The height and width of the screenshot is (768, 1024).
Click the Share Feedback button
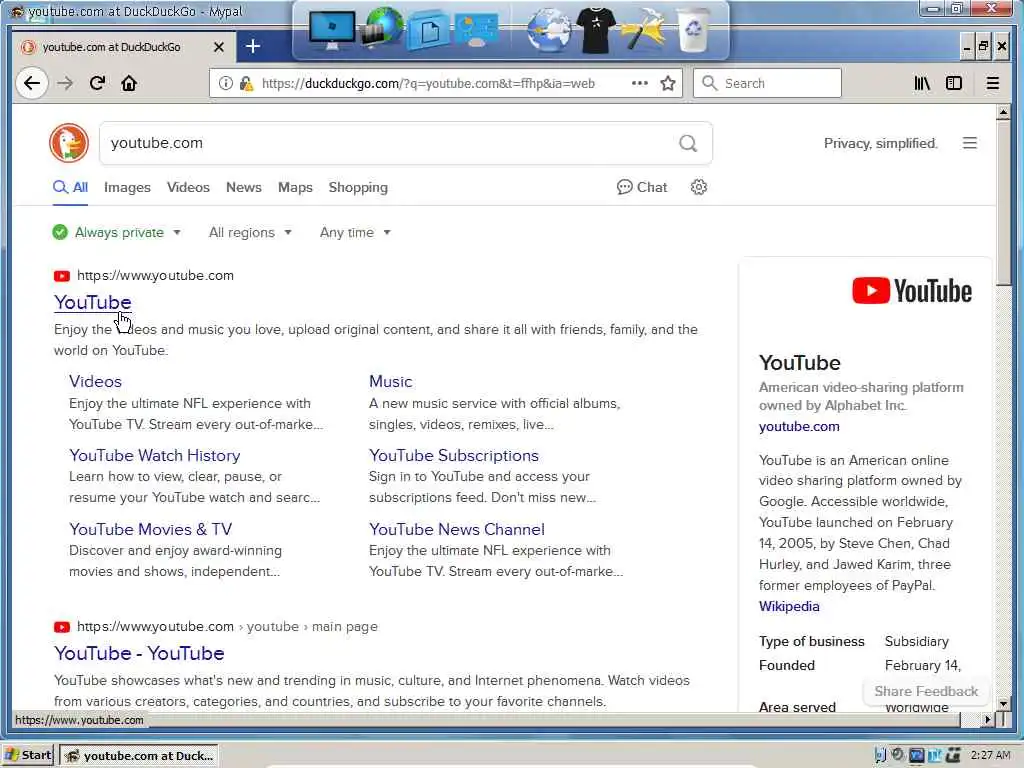(x=925, y=691)
